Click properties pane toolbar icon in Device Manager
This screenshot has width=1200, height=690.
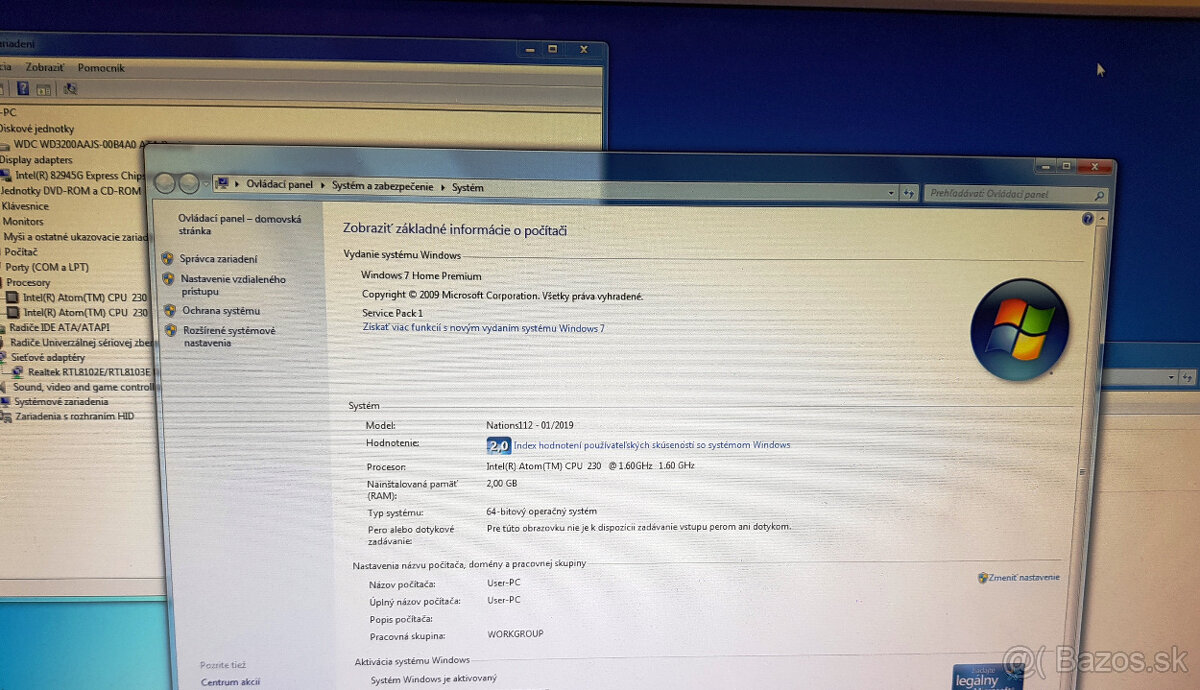(x=44, y=89)
